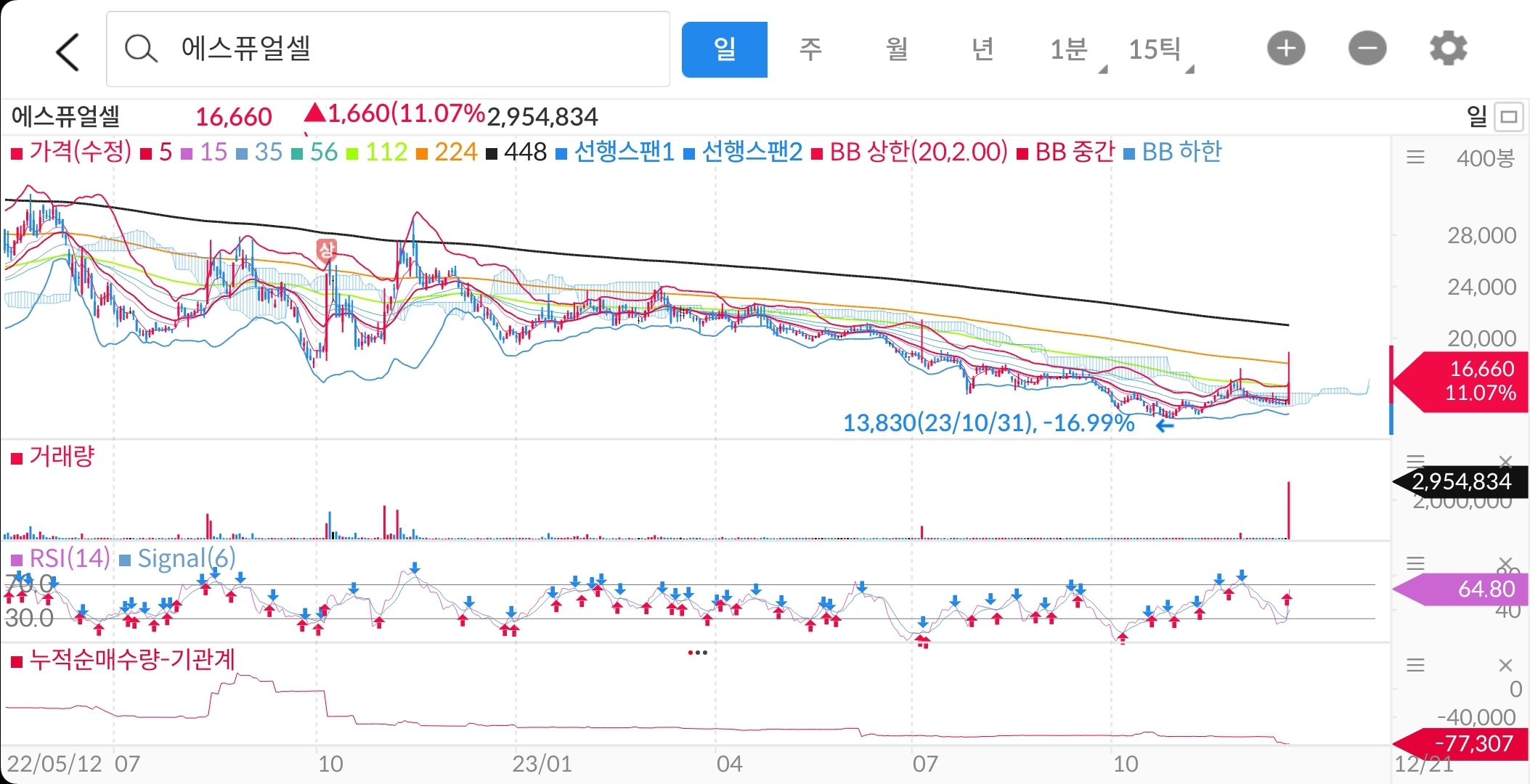
Task: Switch to the 월 monthly tab
Action: pyautogui.click(x=897, y=49)
